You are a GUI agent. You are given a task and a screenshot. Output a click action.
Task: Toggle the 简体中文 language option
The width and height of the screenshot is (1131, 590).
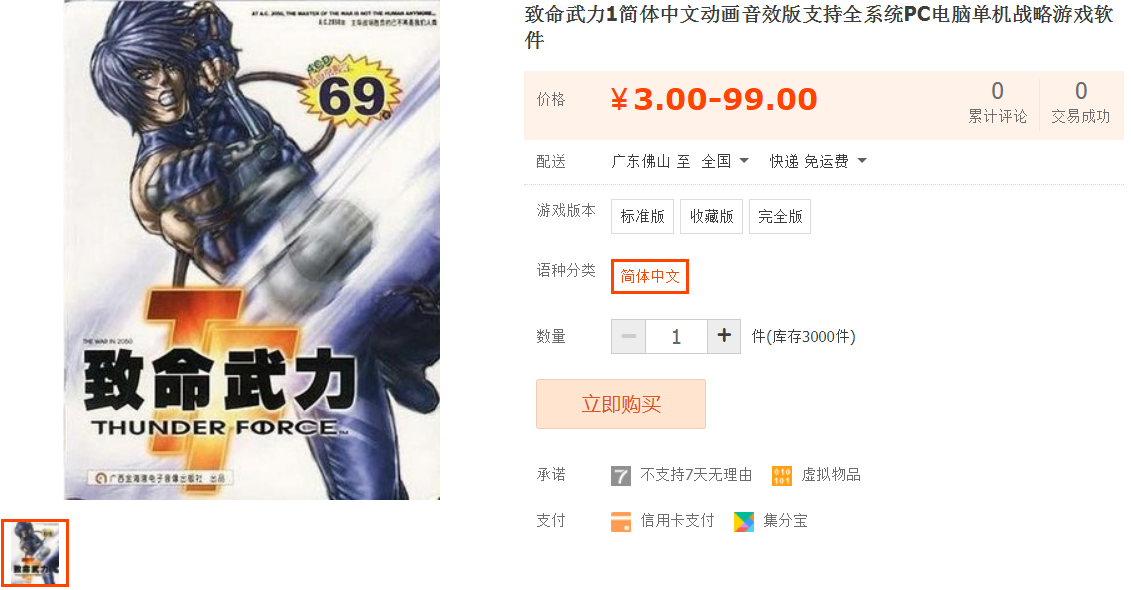(650, 276)
